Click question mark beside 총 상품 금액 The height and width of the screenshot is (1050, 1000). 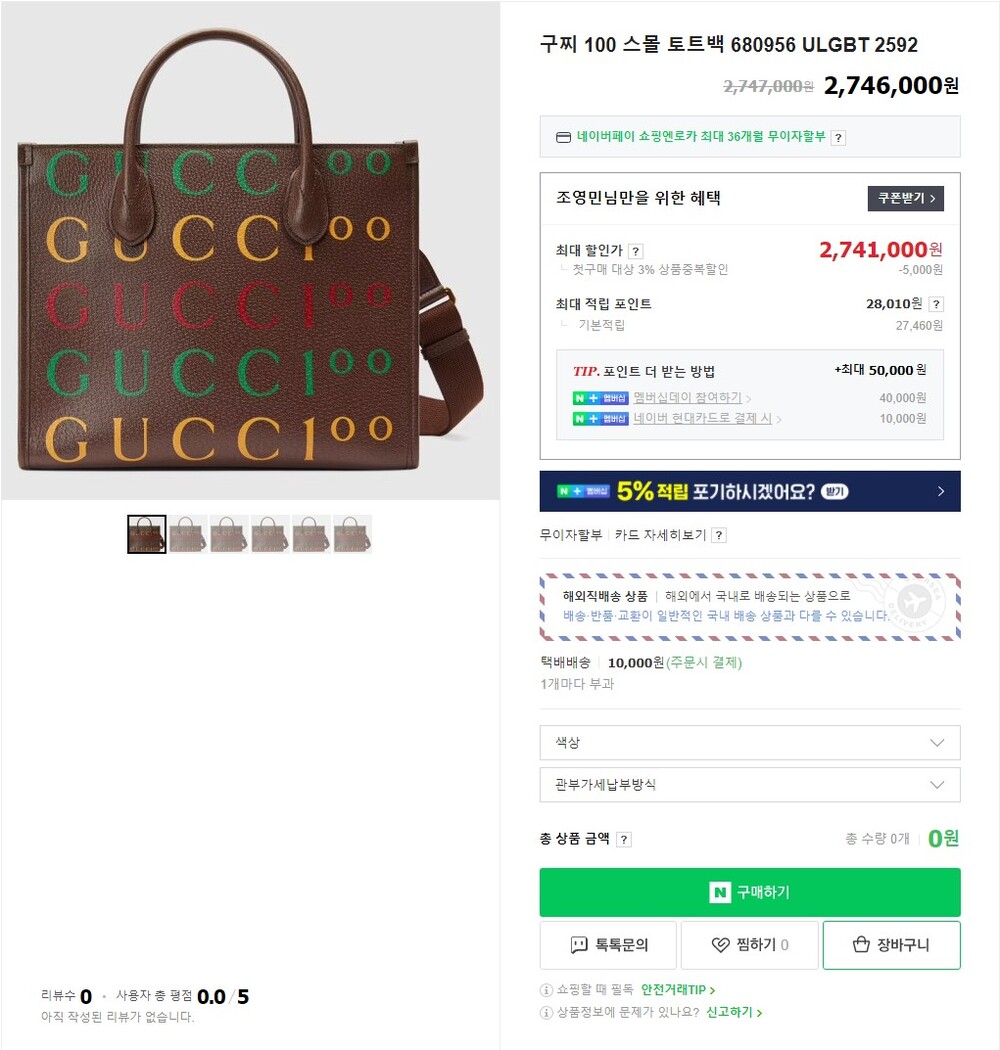[624, 839]
